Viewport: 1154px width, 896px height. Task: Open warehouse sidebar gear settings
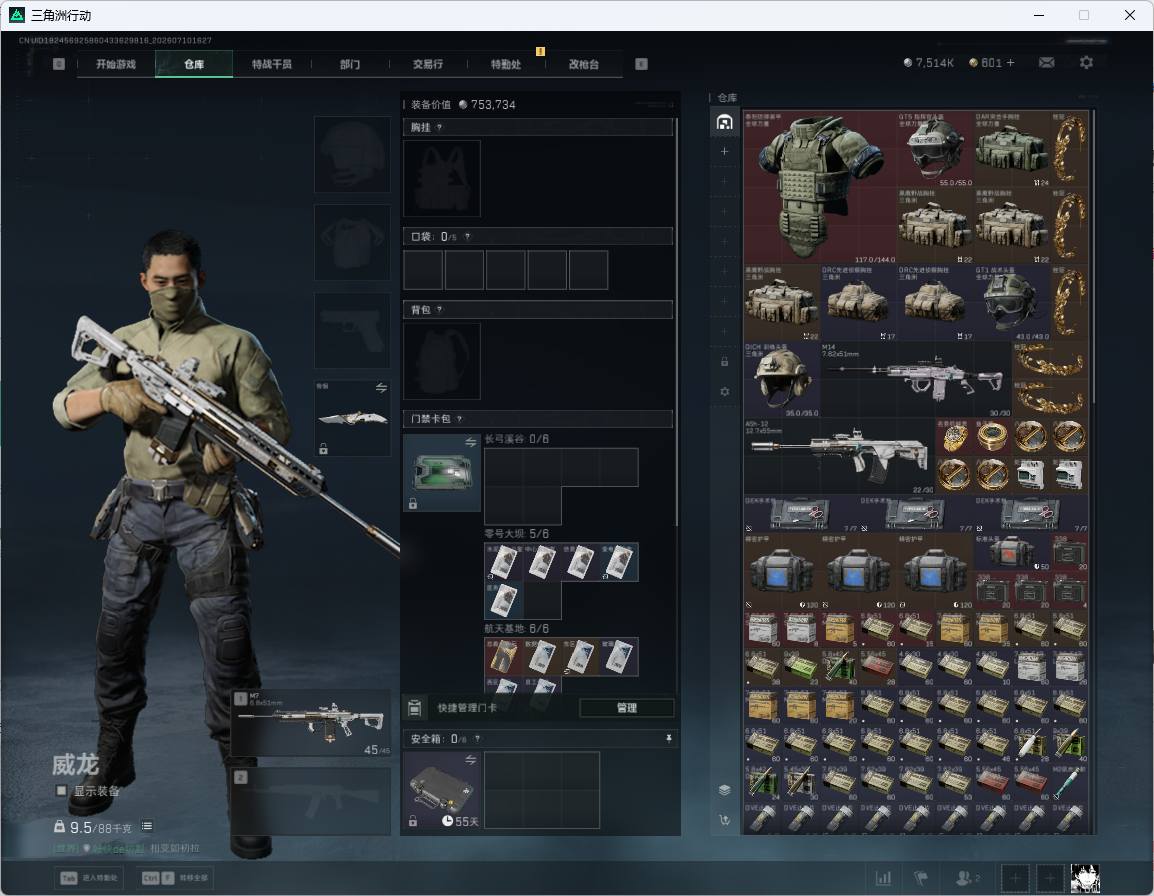pos(724,392)
